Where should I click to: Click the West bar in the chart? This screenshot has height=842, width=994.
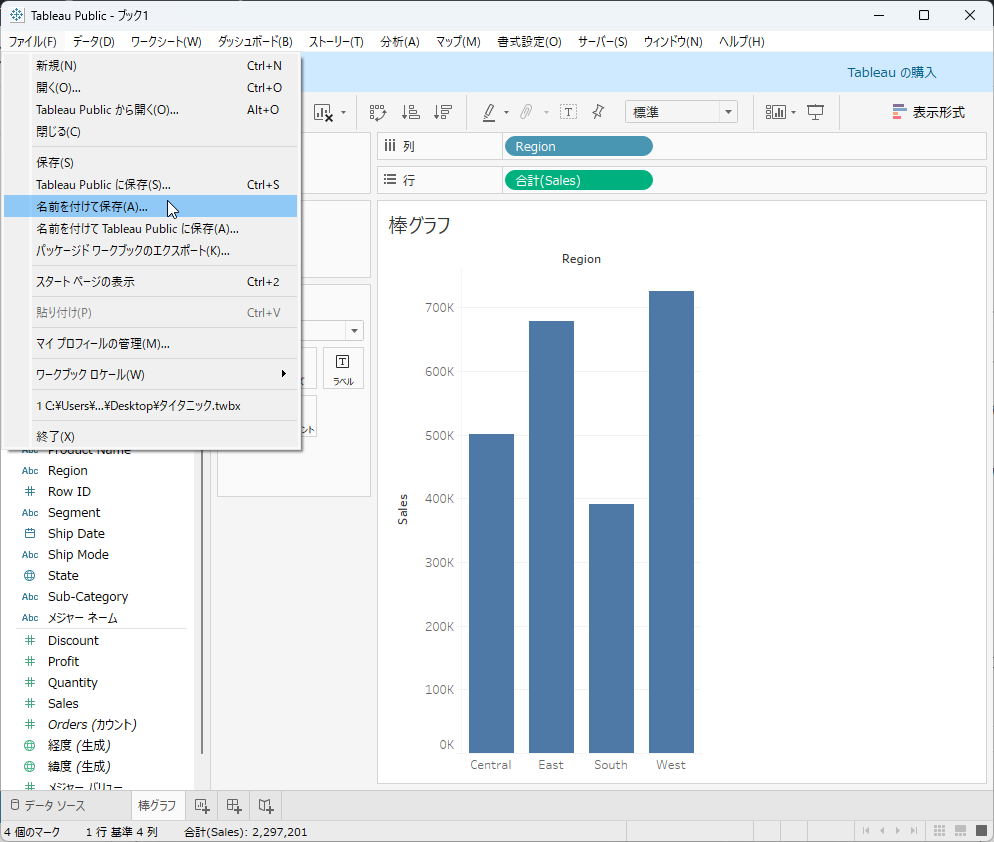pyautogui.click(x=671, y=520)
